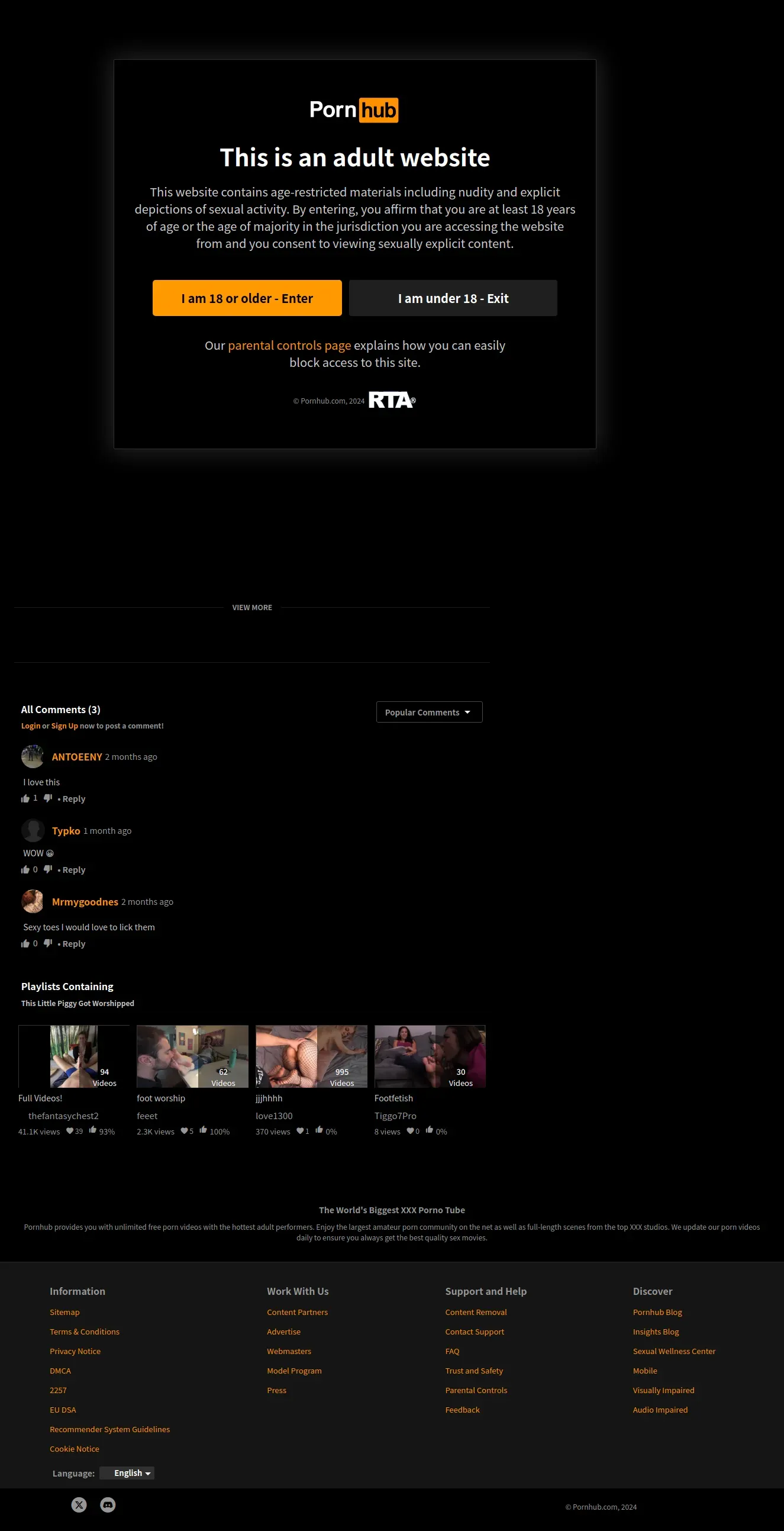Image resolution: width=784 pixels, height=1531 pixels.
Task: Open the "Footfetish" playlist title
Action: click(393, 1098)
